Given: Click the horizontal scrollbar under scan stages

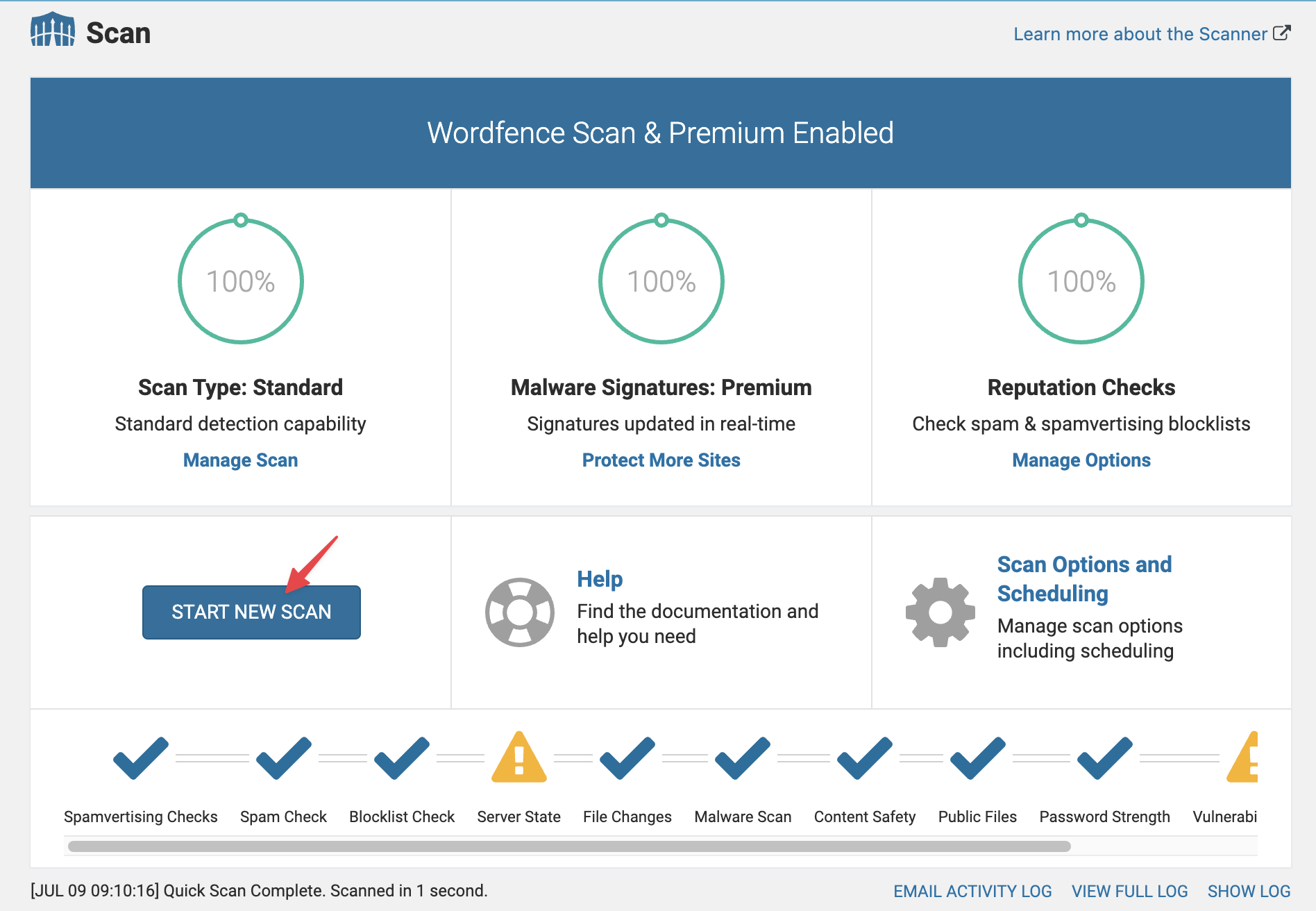Looking at the screenshot, I should (569, 846).
